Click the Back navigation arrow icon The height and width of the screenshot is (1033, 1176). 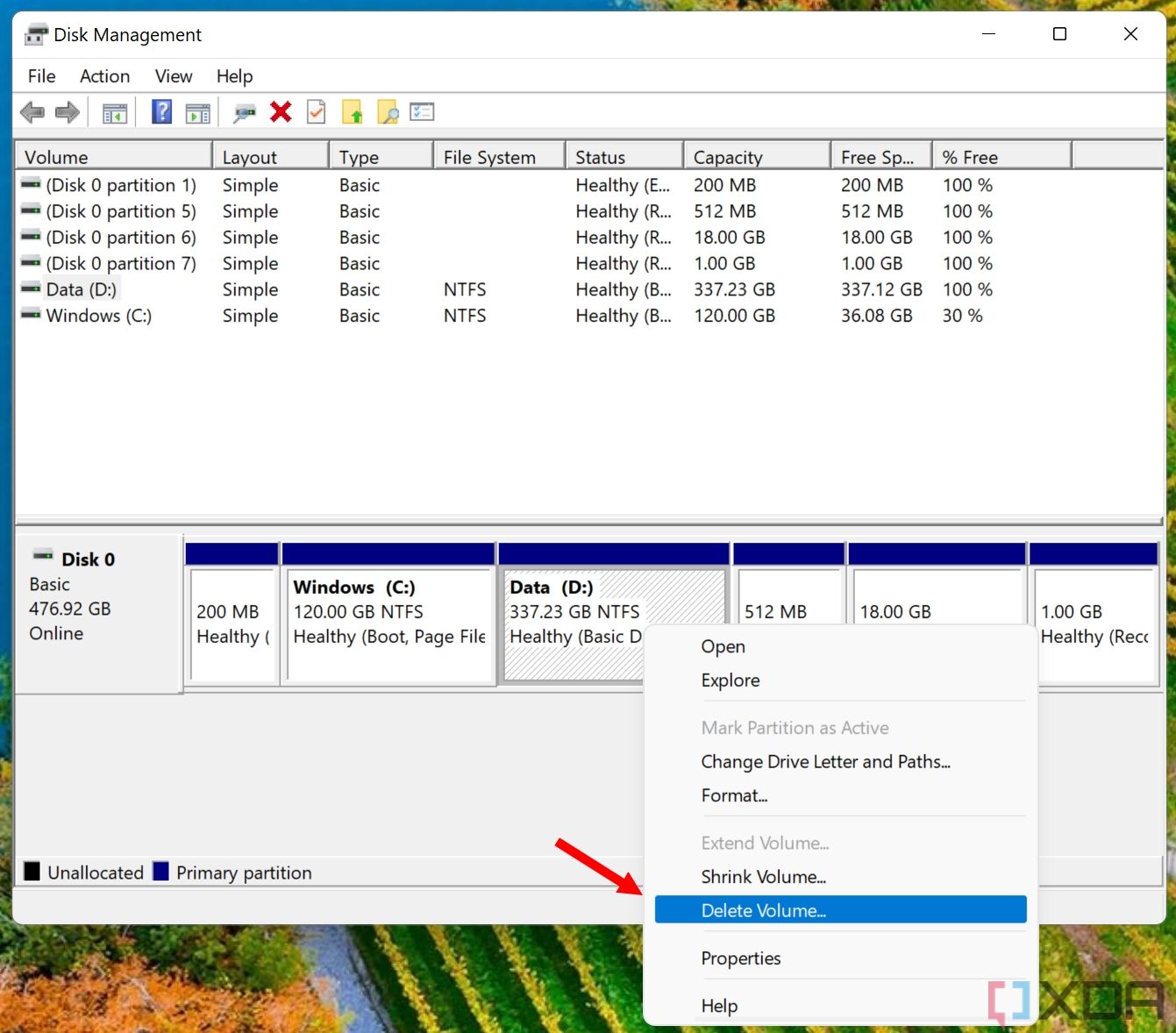click(32, 111)
